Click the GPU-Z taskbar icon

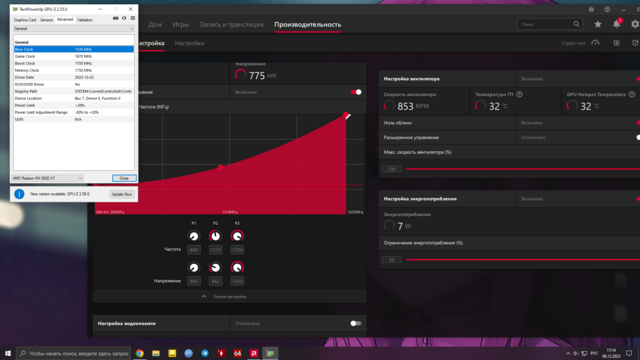tap(270, 353)
